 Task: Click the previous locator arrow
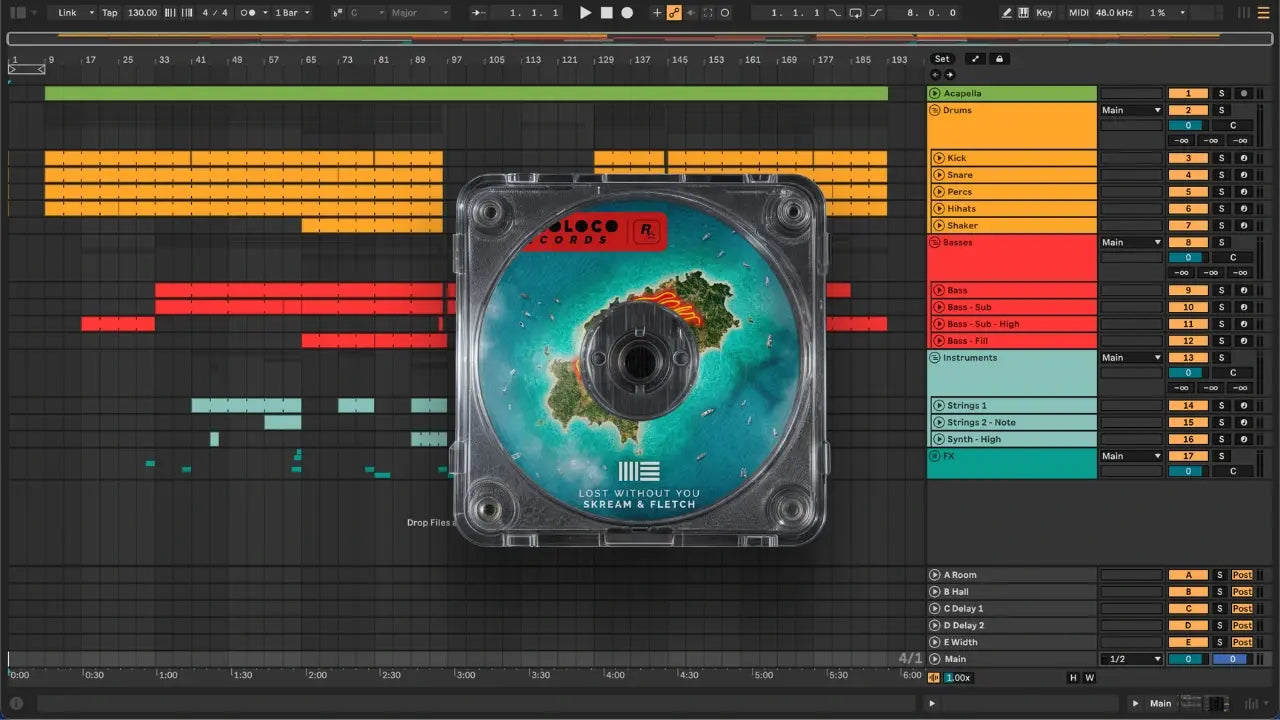[935, 75]
